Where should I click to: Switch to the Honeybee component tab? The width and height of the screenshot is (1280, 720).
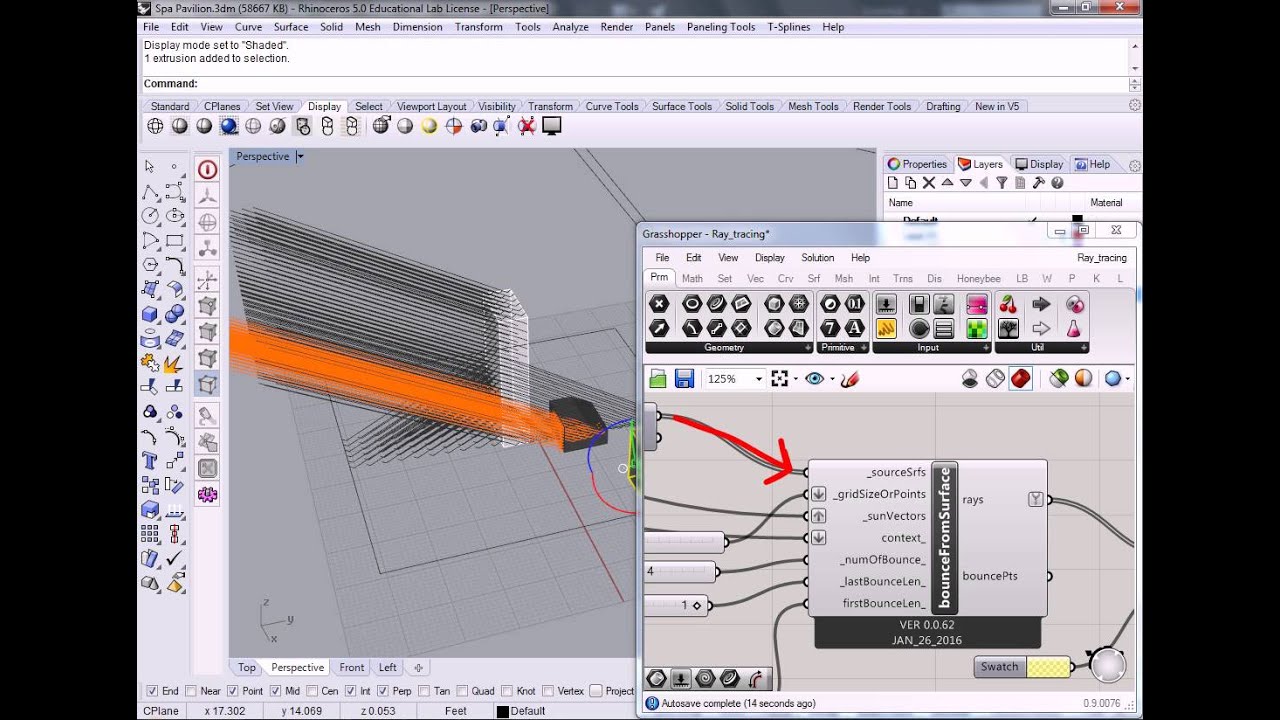tap(978, 279)
